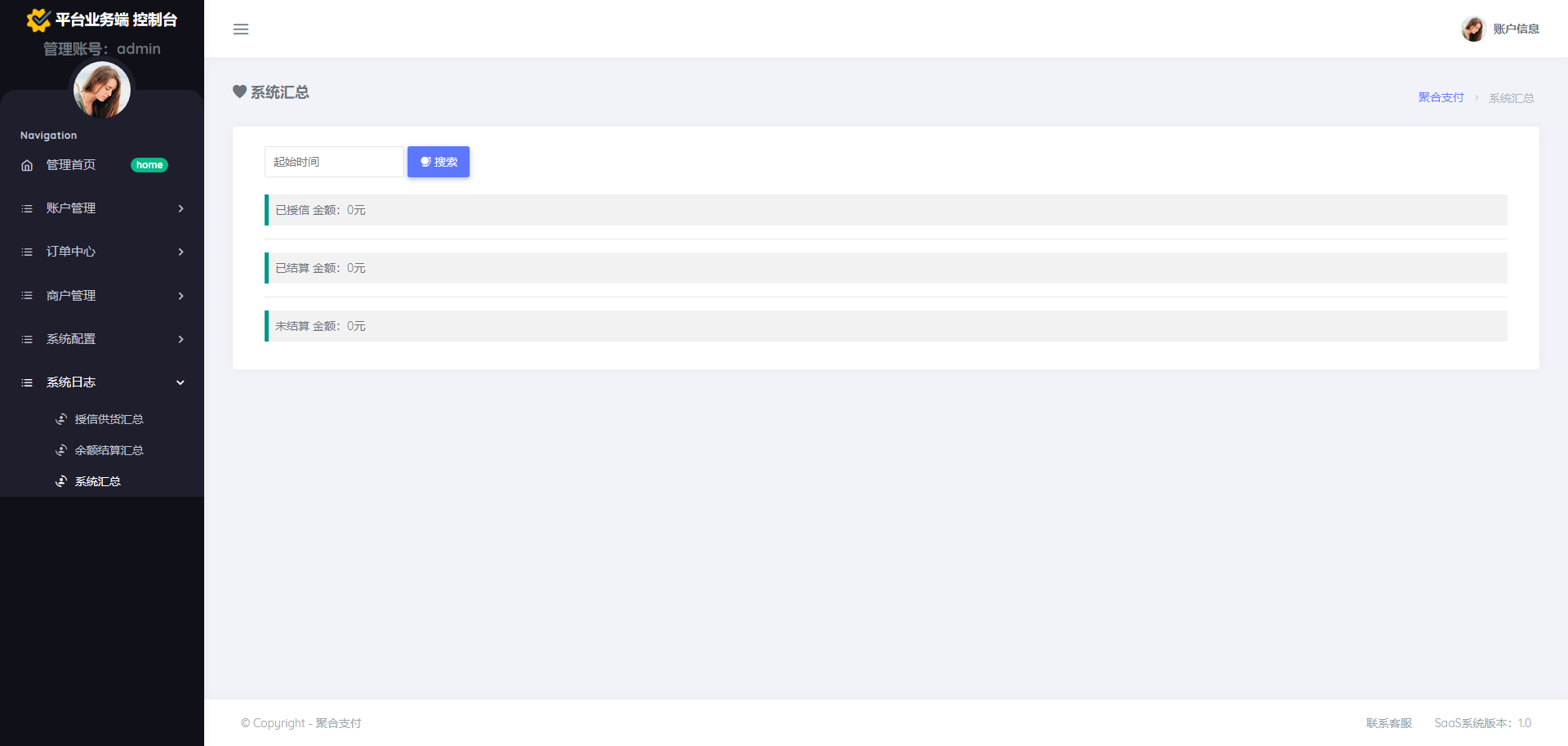Click the list icon beside 订单中心
The image size is (1568, 746).
[x=27, y=252]
